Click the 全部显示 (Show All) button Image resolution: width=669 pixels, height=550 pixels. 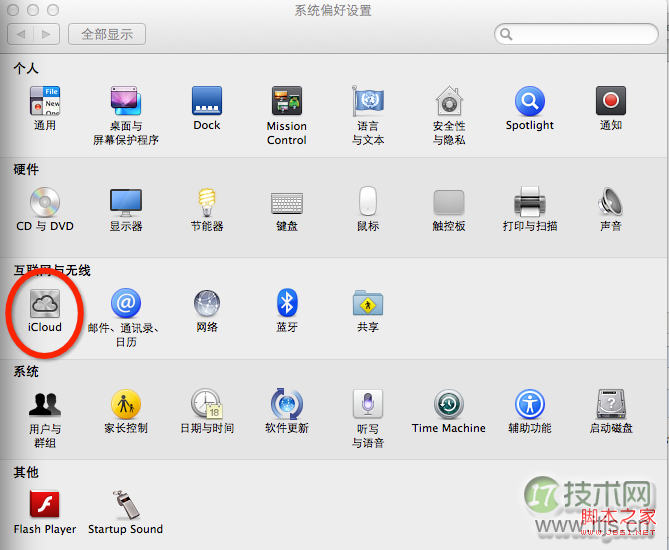(x=107, y=34)
